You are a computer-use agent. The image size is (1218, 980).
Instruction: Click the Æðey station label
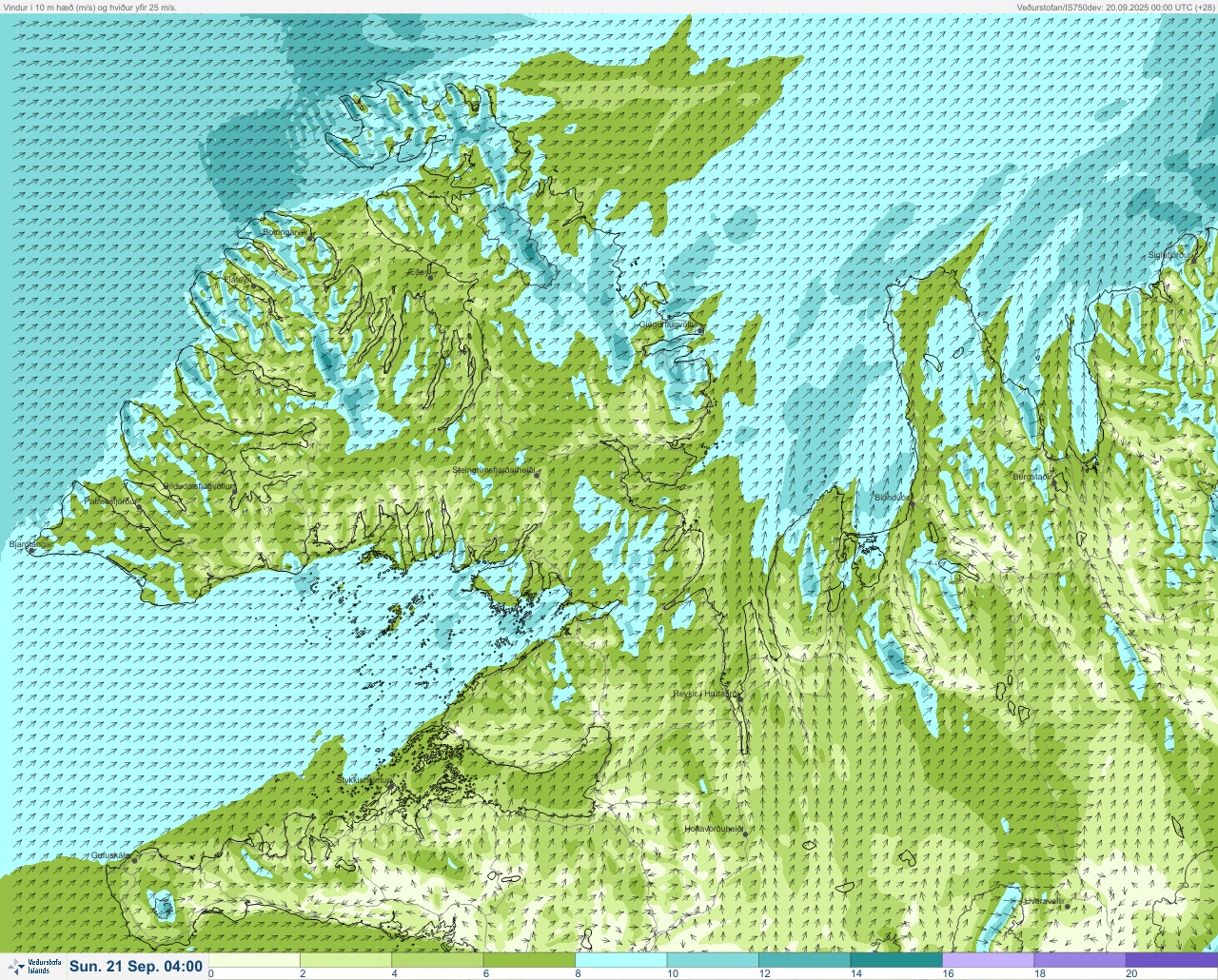point(418,273)
